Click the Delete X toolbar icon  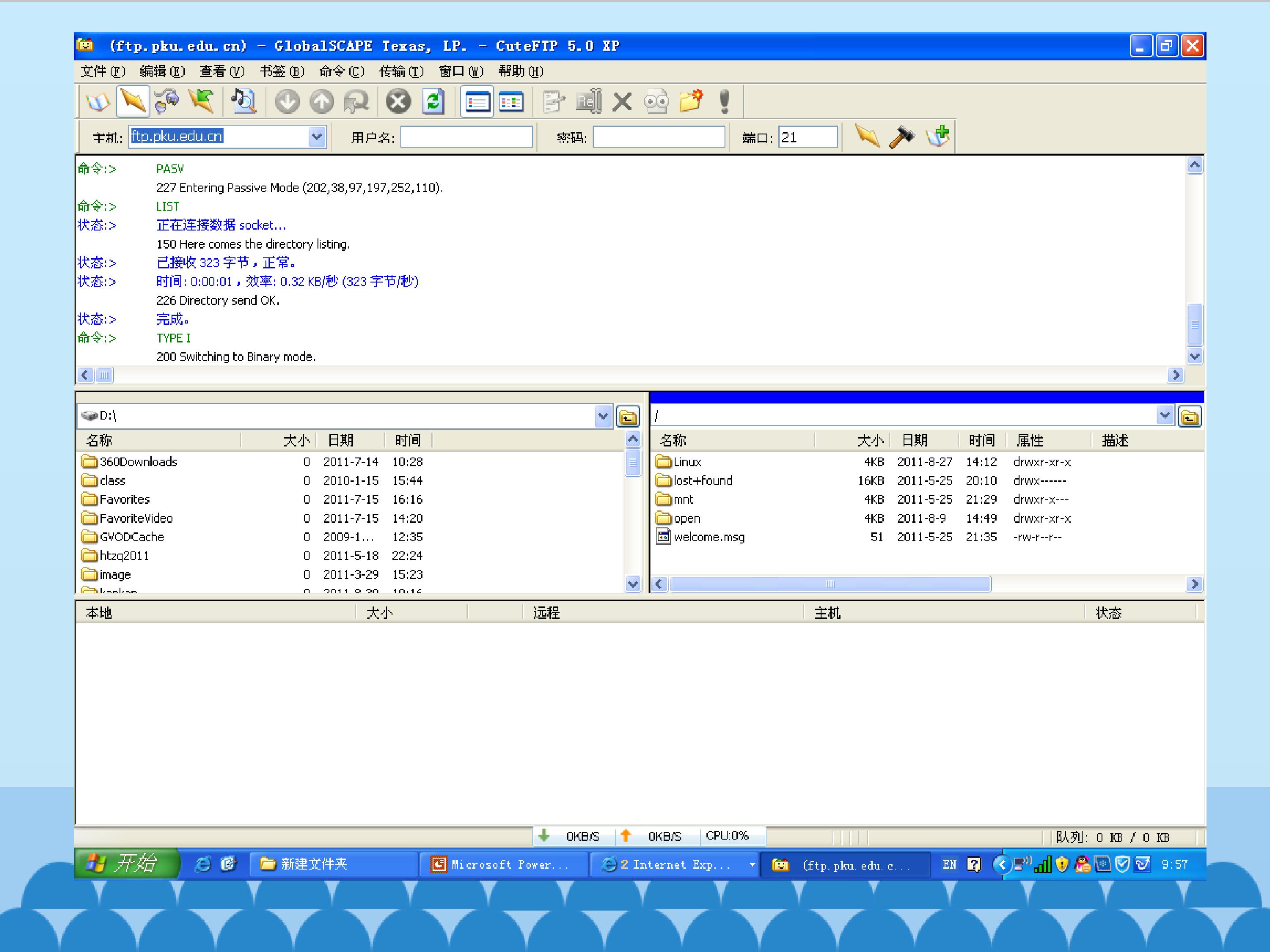[x=622, y=101]
